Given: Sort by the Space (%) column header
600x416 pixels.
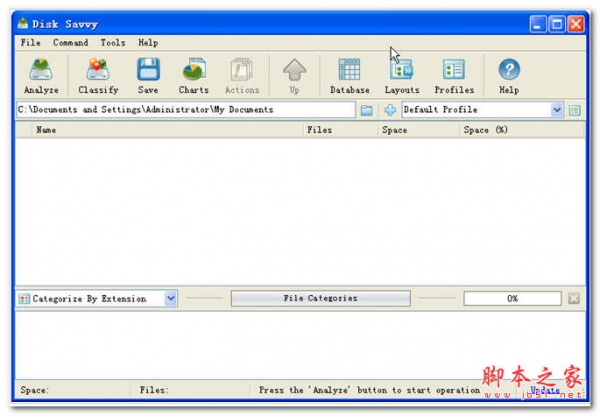Looking at the screenshot, I should coord(522,130).
